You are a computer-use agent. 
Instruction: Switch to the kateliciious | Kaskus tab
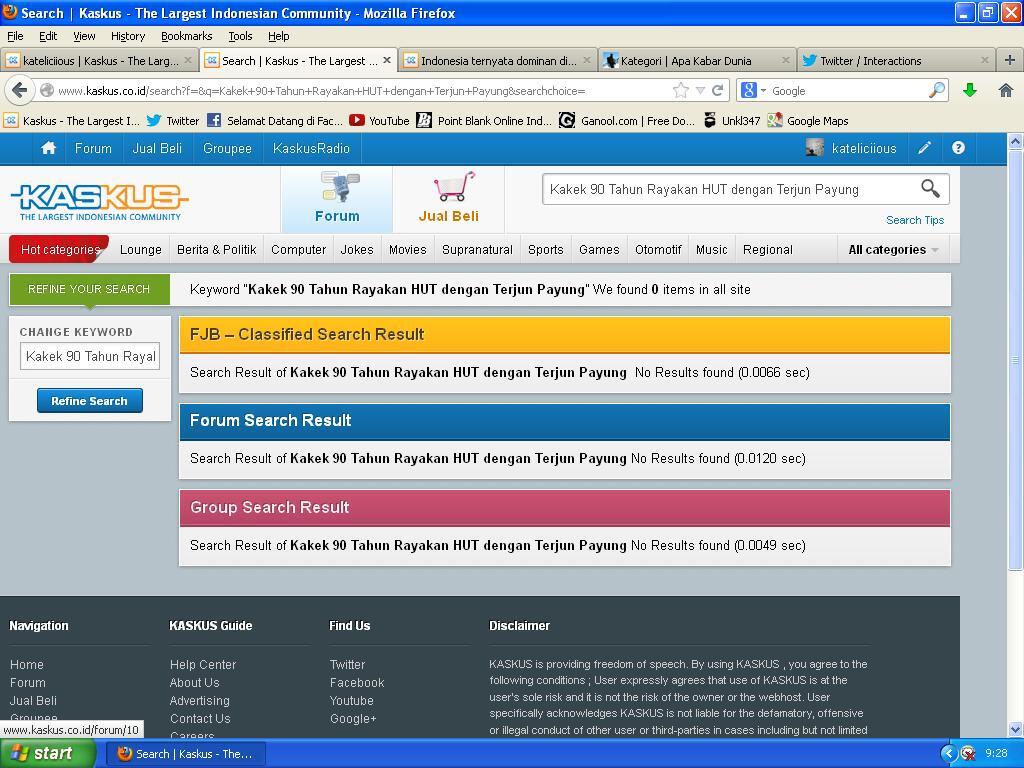pos(99,60)
